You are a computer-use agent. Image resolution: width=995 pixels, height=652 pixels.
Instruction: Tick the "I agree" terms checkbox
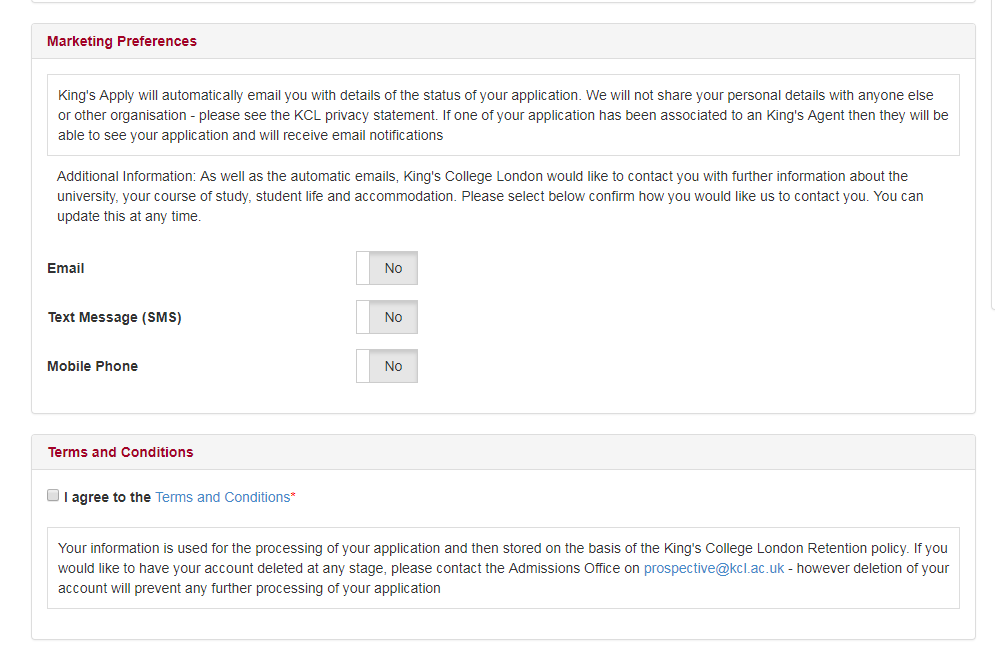coord(53,496)
